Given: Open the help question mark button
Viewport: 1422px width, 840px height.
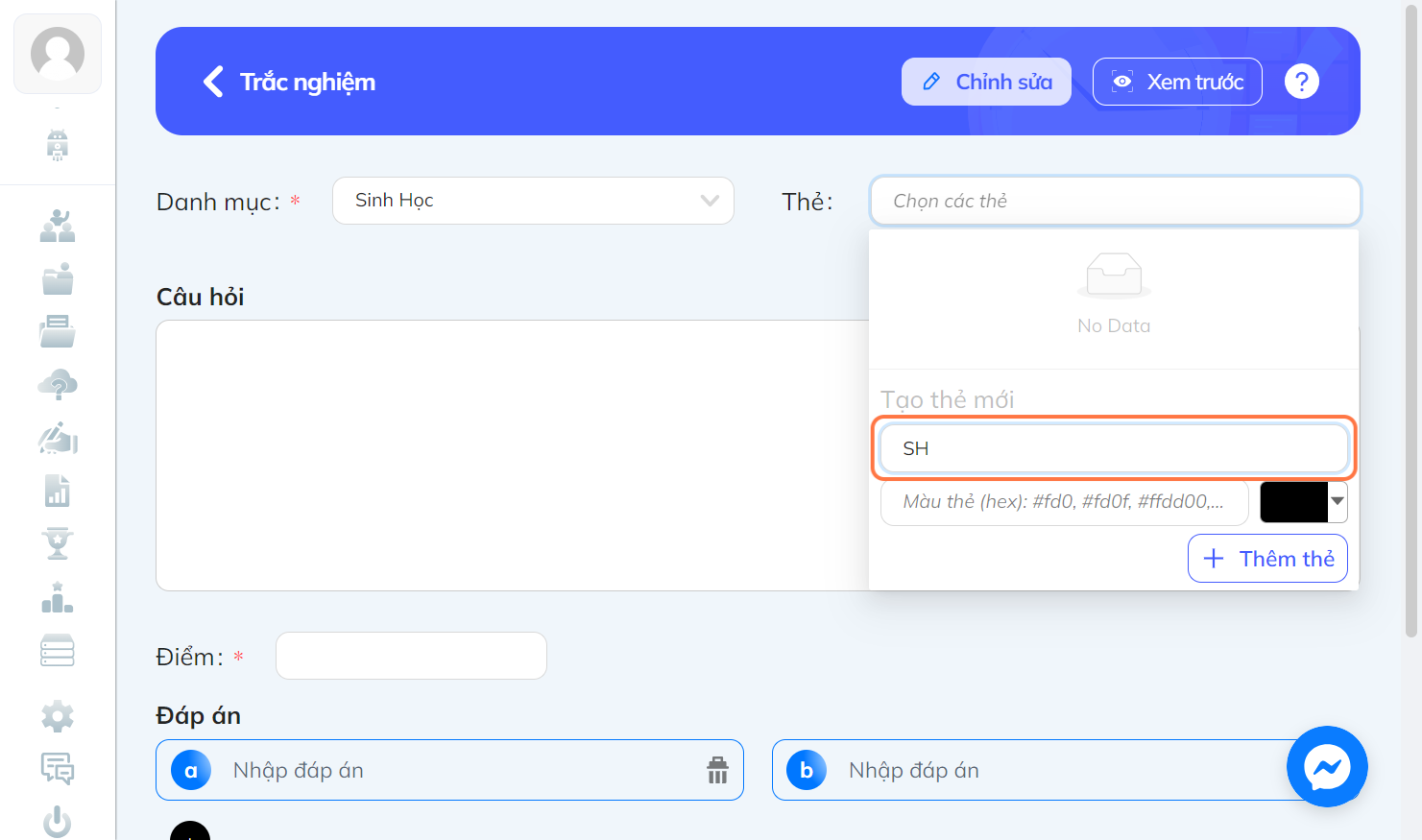Looking at the screenshot, I should pos(1302,82).
